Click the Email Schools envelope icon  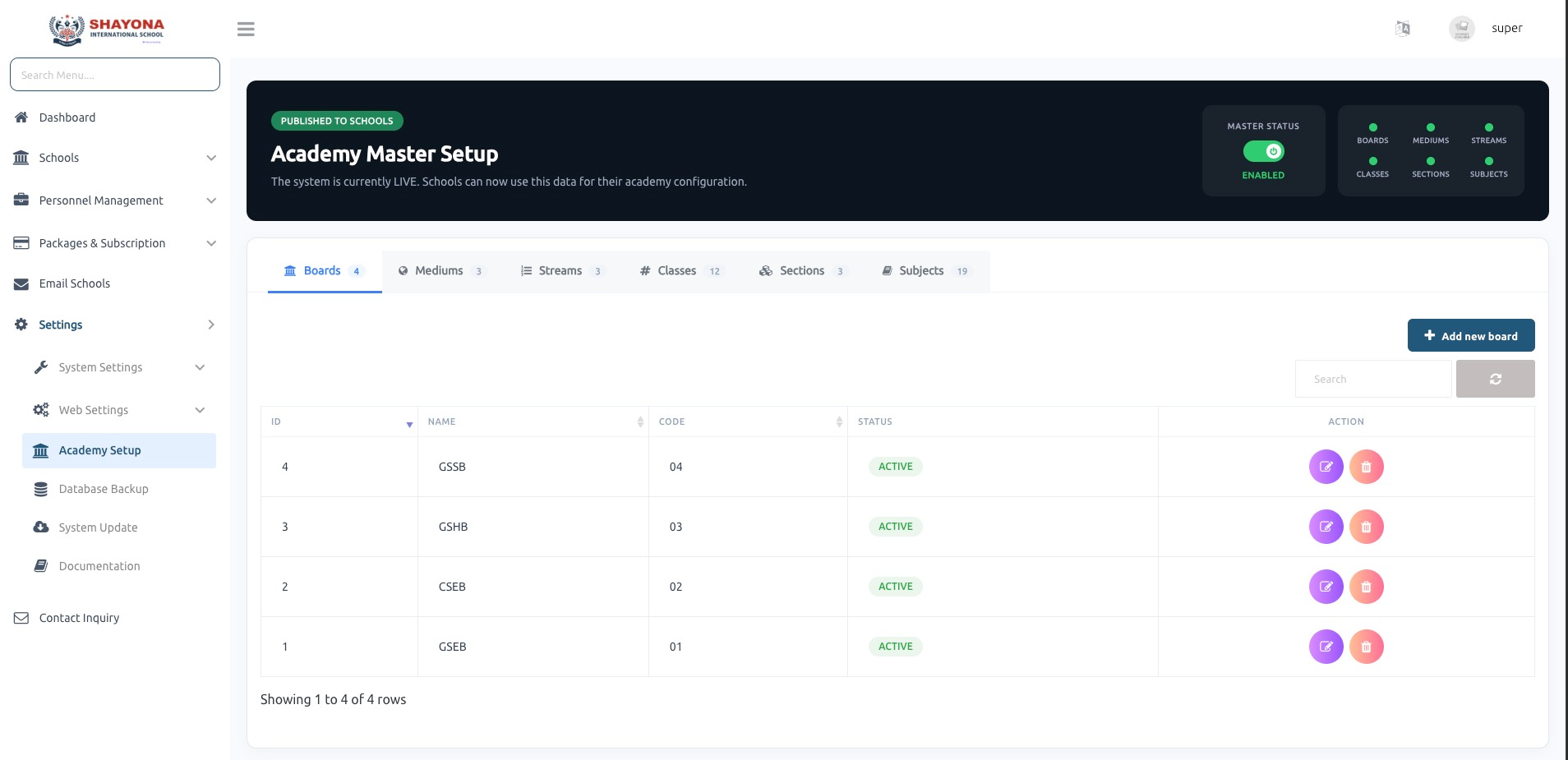[21, 283]
